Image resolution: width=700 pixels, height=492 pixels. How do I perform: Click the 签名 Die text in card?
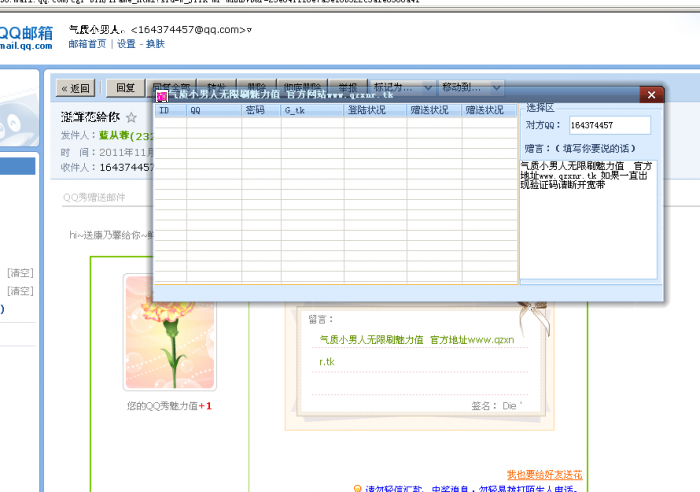(x=496, y=406)
